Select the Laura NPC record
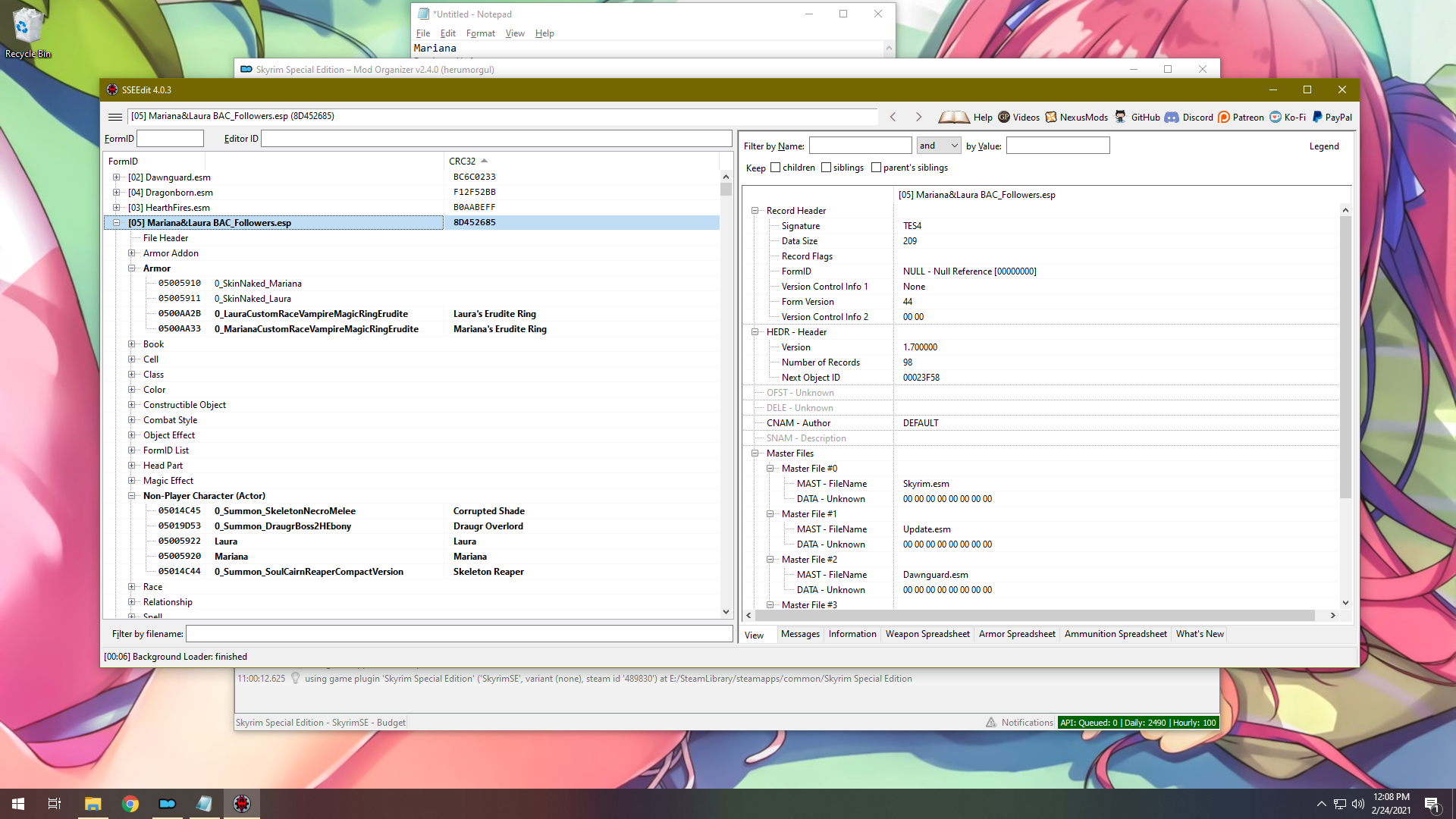This screenshot has width=1456, height=819. click(413, 541)
